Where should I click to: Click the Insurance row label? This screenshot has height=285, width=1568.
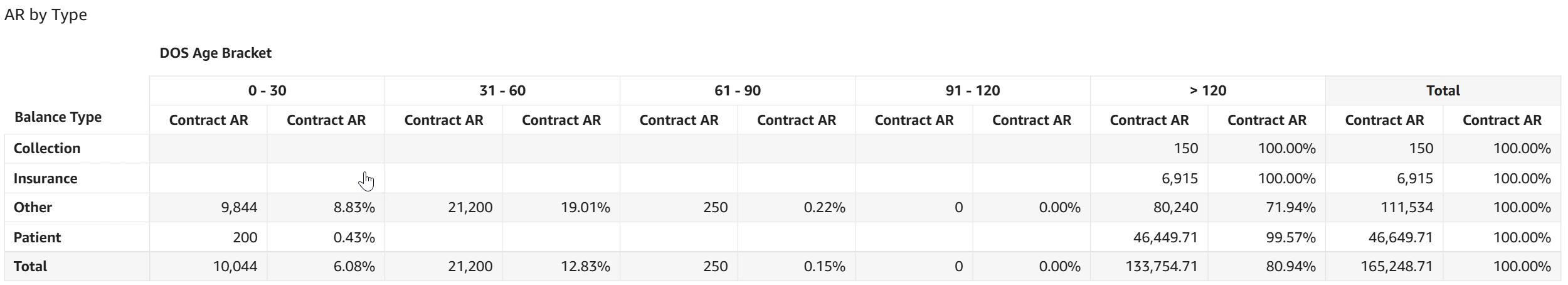(x=45, y=179)
